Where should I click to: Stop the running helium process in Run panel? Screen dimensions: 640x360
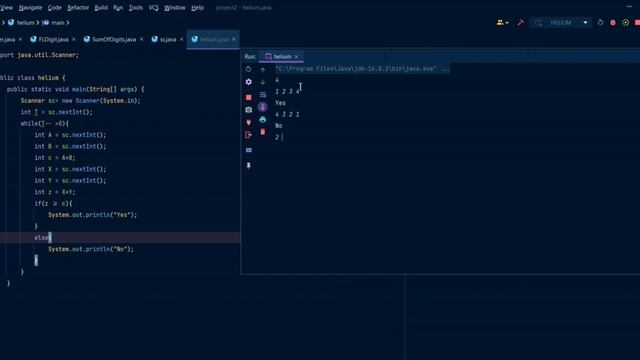click(248, 97)
